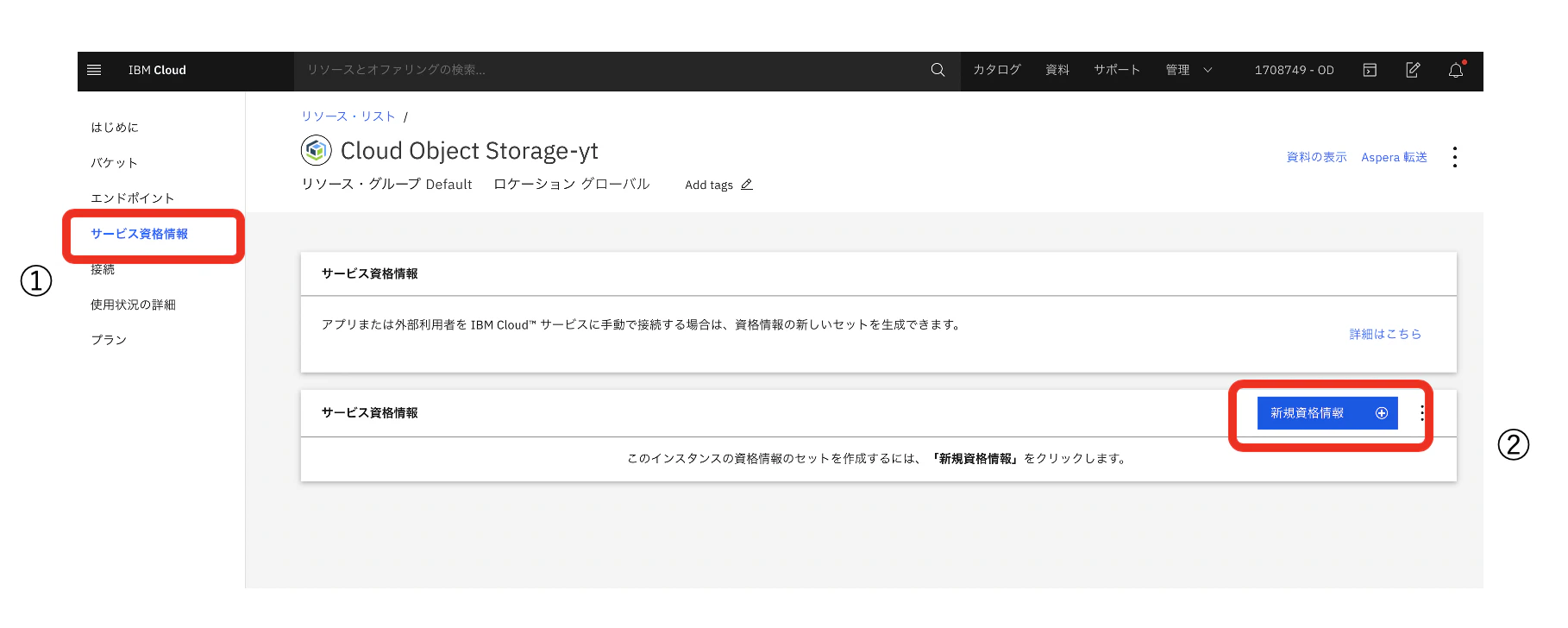Go to エンドポイント in the sidebar
This screenshot has width=1568, height=628.
(x=133, y=198)
